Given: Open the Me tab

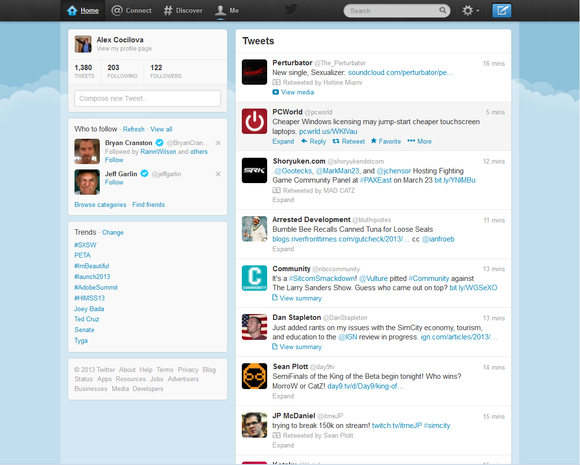Looking at the screenshot, I should 227,10.
